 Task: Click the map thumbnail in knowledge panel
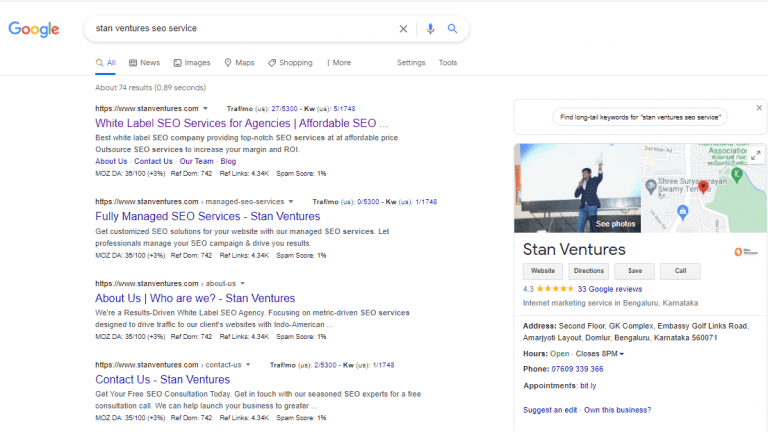pyautogui.click(x=704, y=188)
